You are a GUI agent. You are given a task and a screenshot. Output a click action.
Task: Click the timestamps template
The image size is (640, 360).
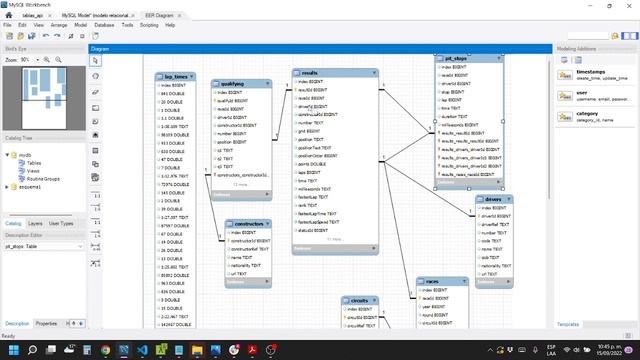point(595,75)
